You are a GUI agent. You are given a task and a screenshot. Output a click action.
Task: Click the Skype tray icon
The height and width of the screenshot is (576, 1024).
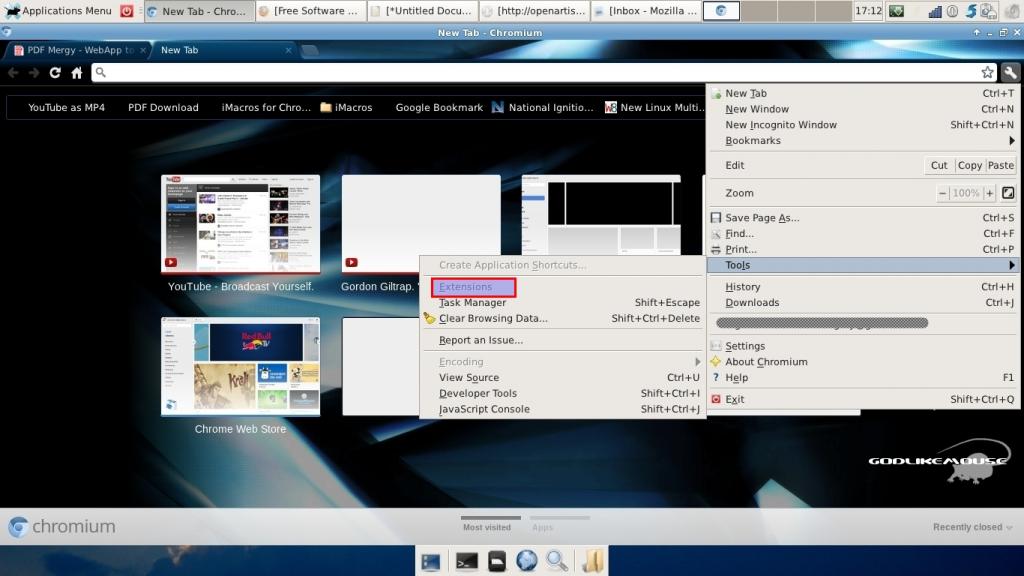click(x=970, y=11)
